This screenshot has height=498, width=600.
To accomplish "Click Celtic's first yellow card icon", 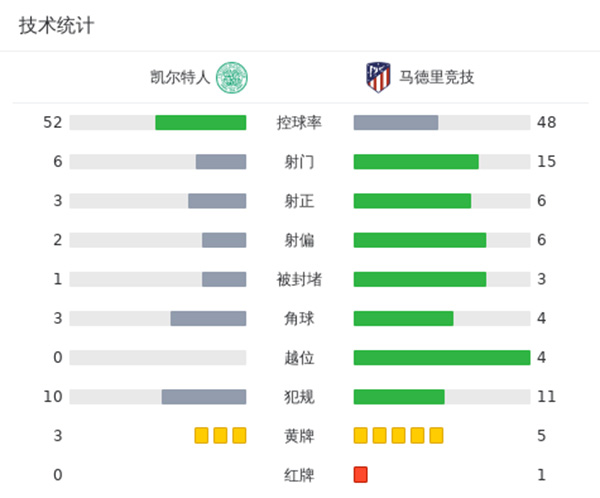I will click(x=201, y=435).
